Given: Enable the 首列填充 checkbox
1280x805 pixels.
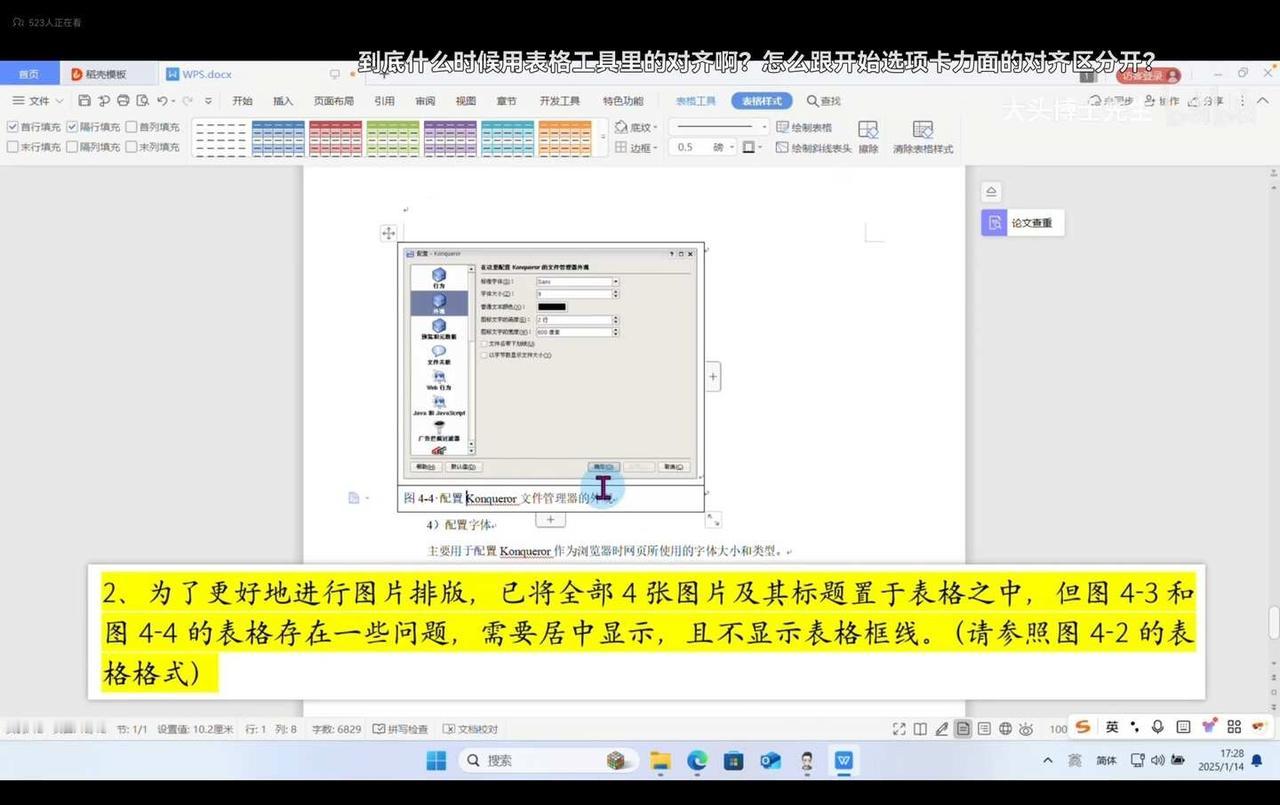Looking at the screenshot, I should coord(131,127).
